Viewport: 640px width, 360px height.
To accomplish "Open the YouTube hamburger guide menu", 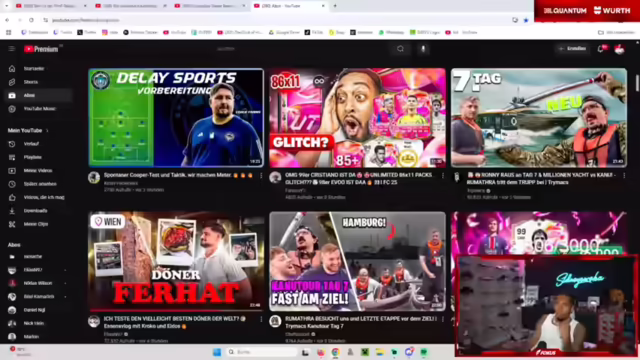I will click(11, 49).
